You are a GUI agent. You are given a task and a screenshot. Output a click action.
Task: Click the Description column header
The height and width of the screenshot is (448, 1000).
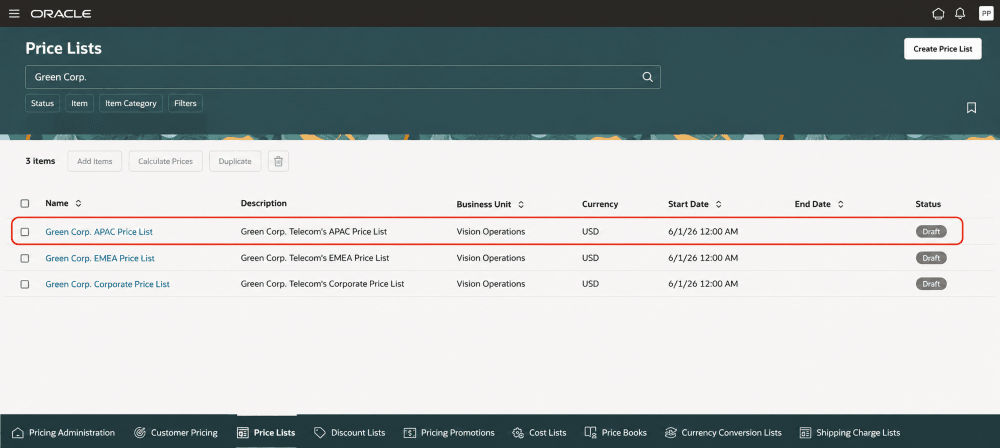[263, 204]
